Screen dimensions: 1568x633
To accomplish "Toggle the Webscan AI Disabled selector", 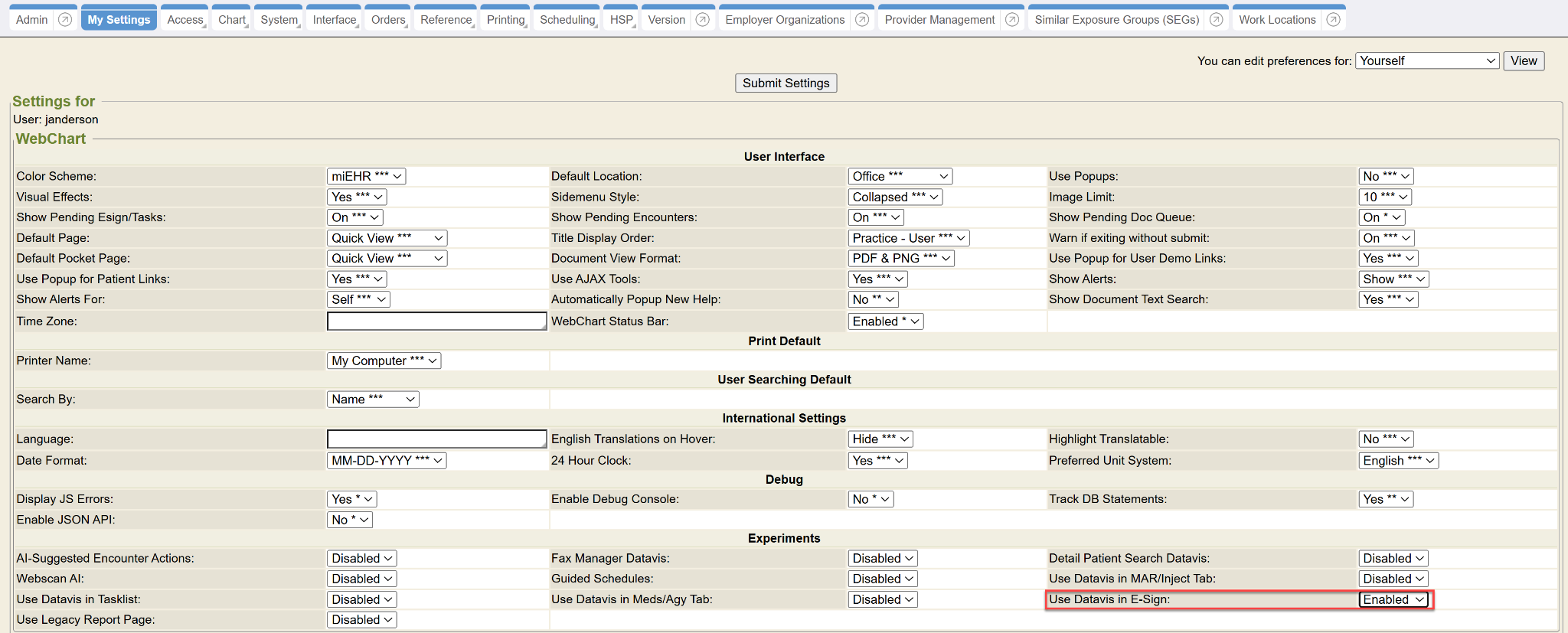I will pyautogui.click(x=361, y=579).
